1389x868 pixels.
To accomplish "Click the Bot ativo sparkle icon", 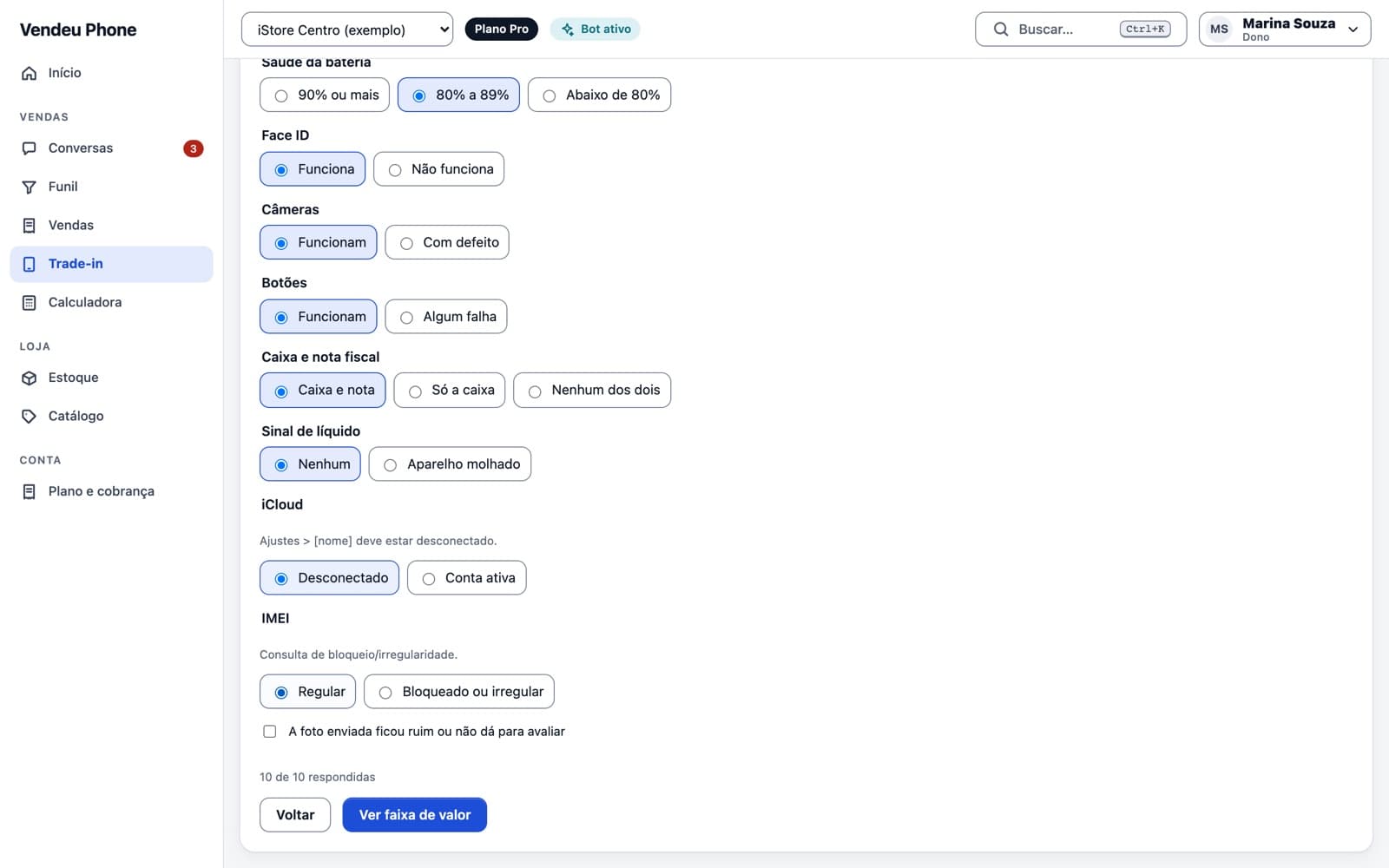I will point(568,30).
